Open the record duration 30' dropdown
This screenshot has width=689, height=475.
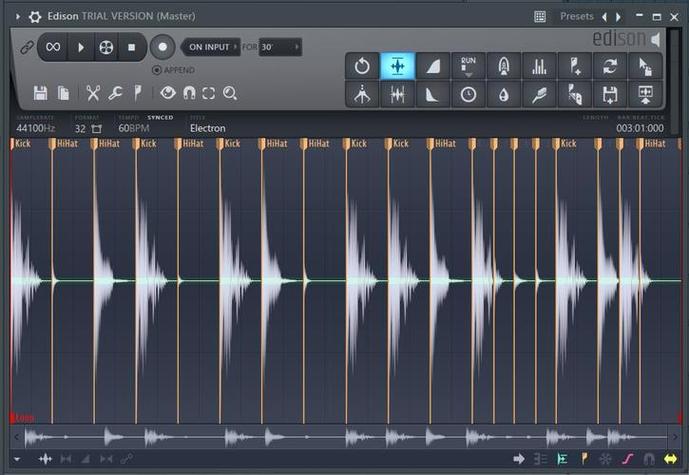point(280,47)
